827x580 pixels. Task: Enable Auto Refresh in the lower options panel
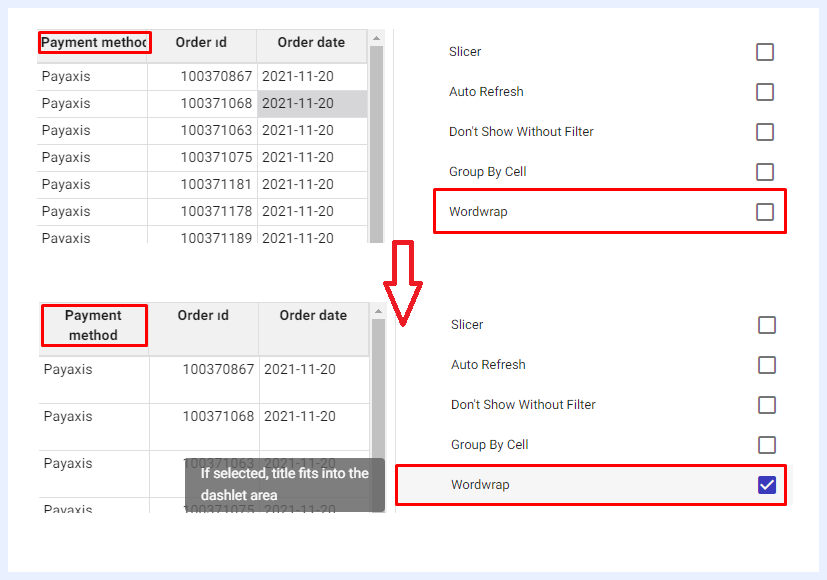click(767, 365)
